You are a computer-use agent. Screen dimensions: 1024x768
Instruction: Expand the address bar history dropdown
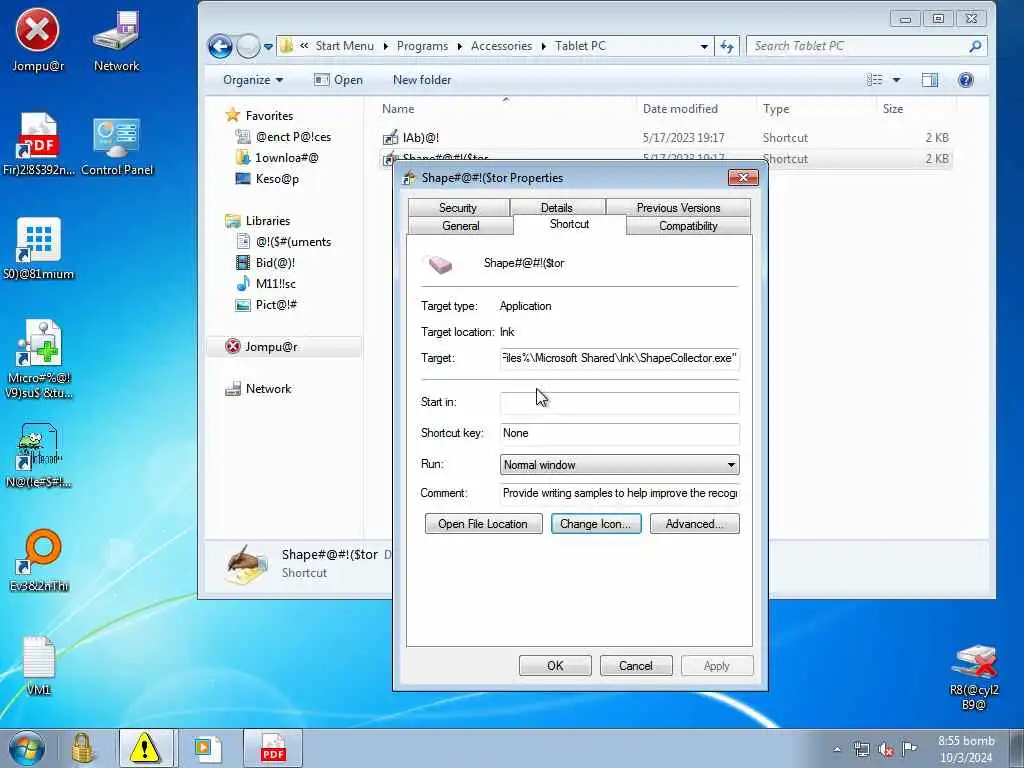(x=704, y=46)
